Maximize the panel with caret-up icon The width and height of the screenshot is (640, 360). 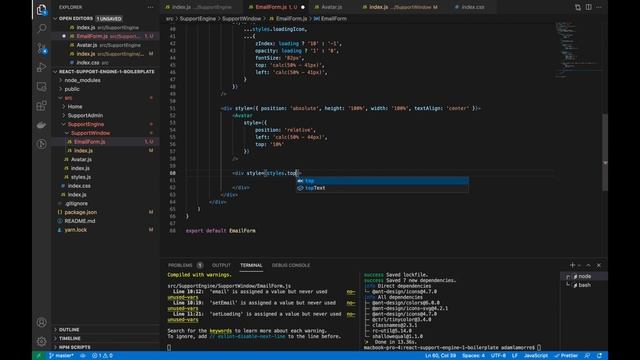pos(588,265)
